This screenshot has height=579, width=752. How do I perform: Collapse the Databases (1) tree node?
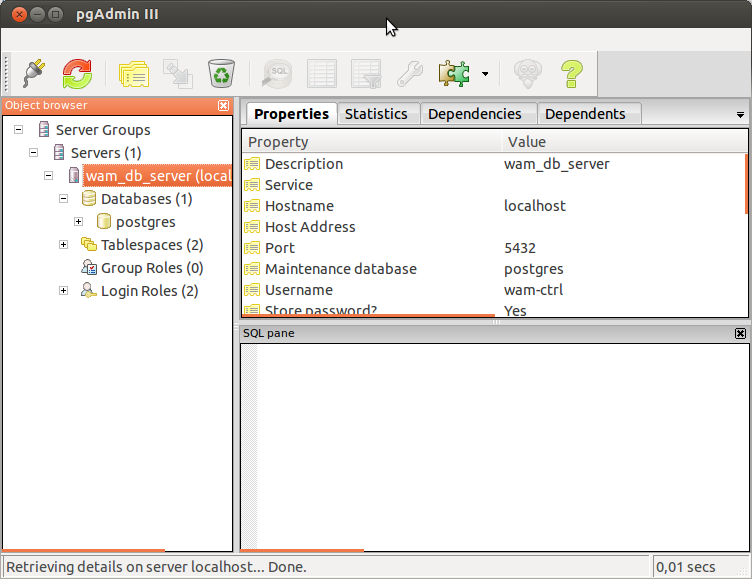coord(64,199)
